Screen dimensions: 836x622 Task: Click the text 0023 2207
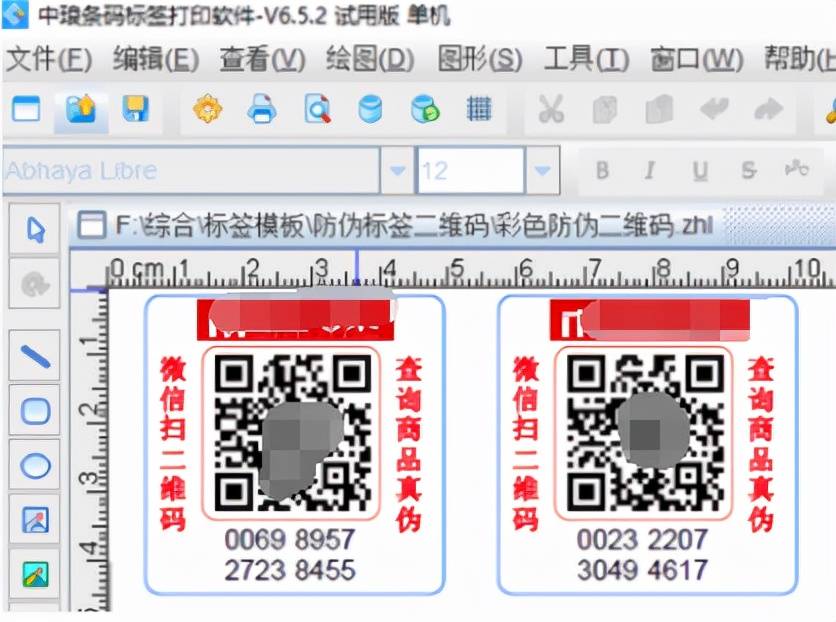[642, 539]
